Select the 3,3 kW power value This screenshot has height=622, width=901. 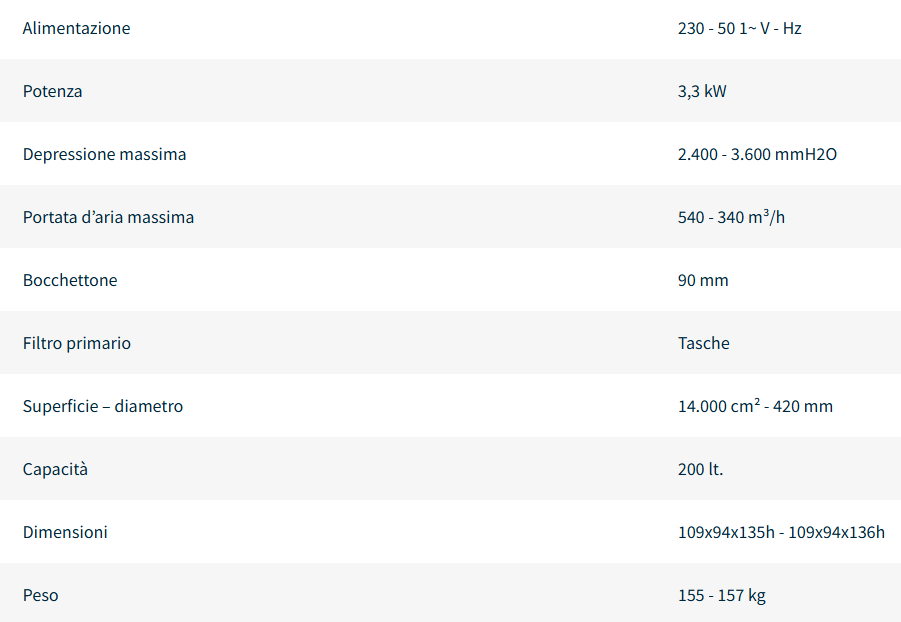[702, 91]
